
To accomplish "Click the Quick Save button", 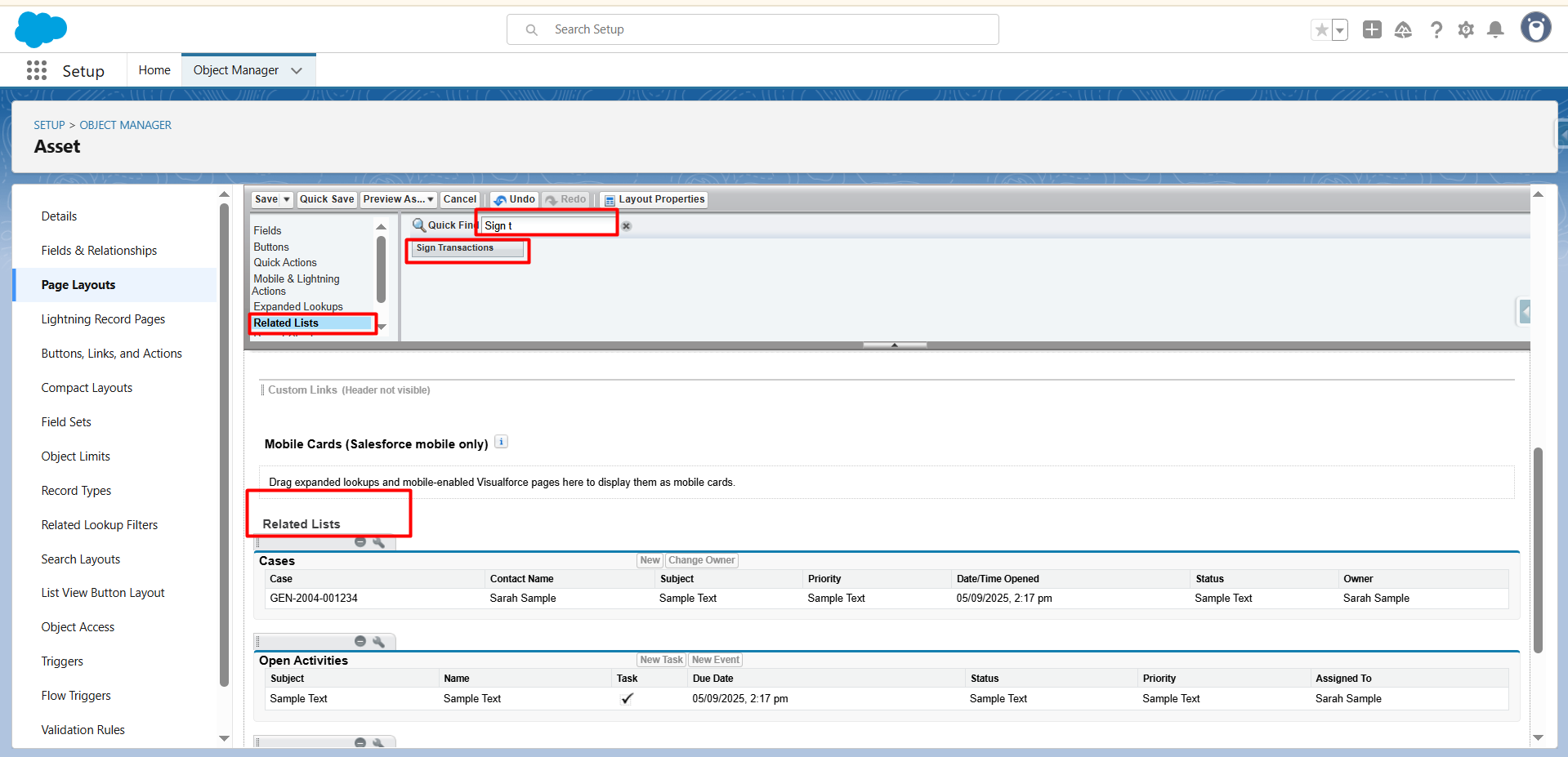I will click(327, 199).
